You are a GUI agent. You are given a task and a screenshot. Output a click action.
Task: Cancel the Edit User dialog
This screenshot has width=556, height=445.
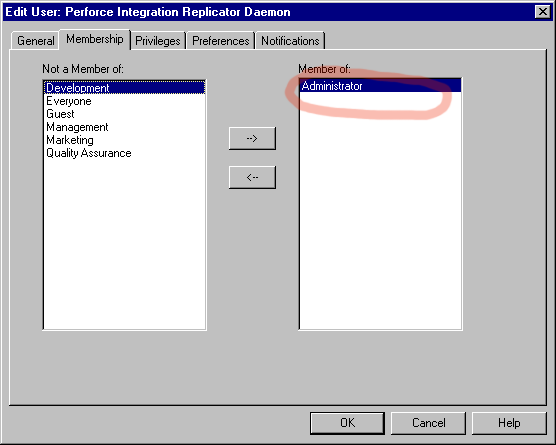428,423
